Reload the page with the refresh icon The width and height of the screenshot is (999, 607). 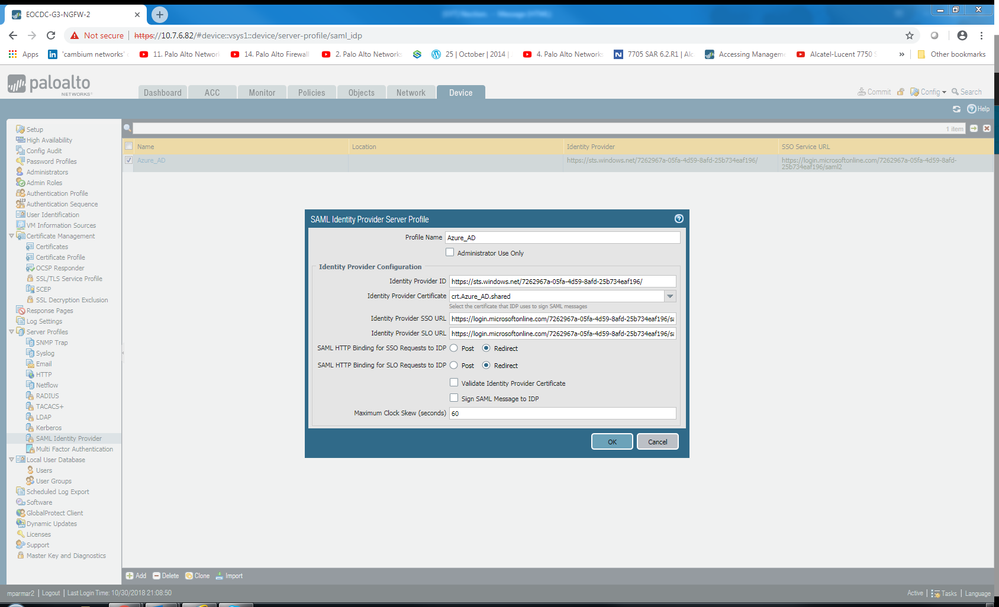[x=51, y=36]
